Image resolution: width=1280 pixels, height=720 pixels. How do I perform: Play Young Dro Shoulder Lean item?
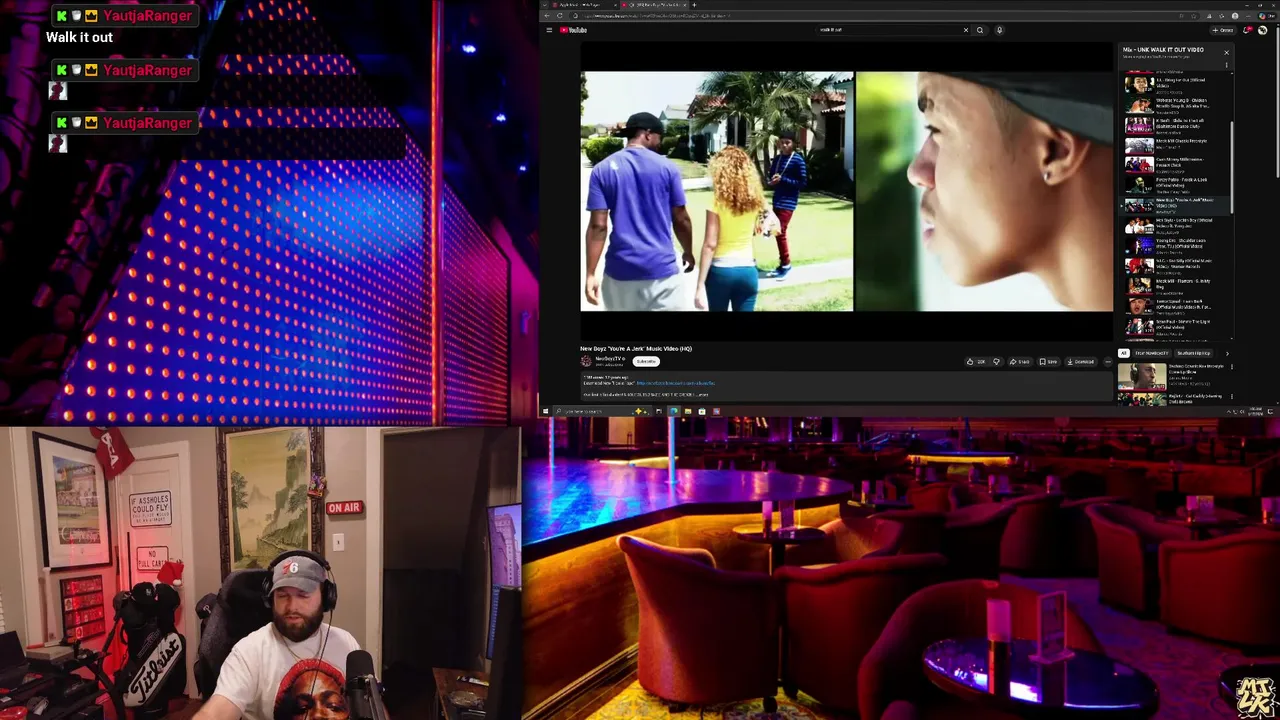tap(1174, 246)
